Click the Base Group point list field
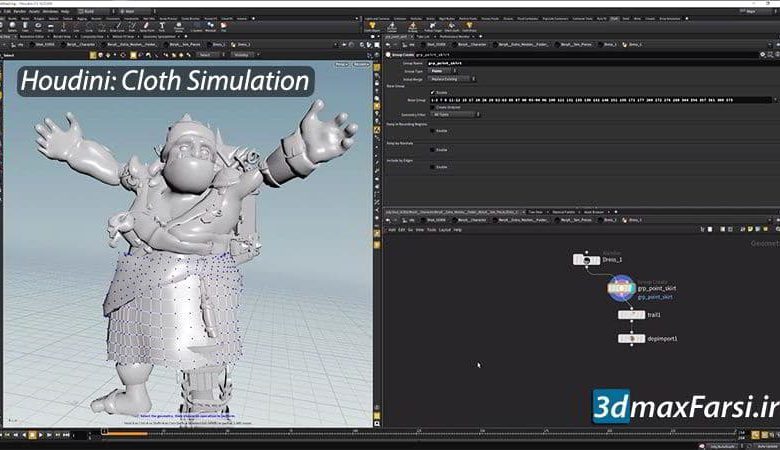Screen dimensions: 780x450 pyautogui.click(x=599, y=100)
